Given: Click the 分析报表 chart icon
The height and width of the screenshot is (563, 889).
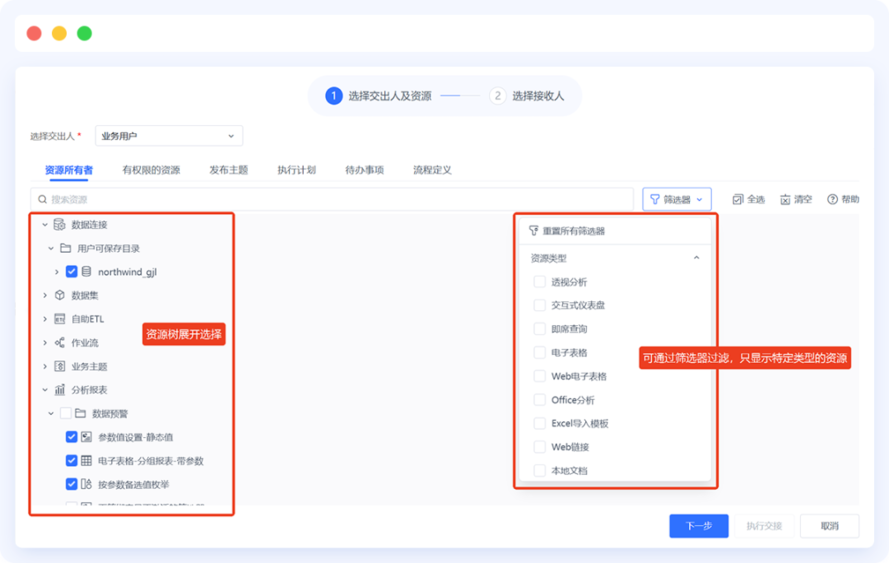Looking at the screenshot, I should (x=60, y=390).
